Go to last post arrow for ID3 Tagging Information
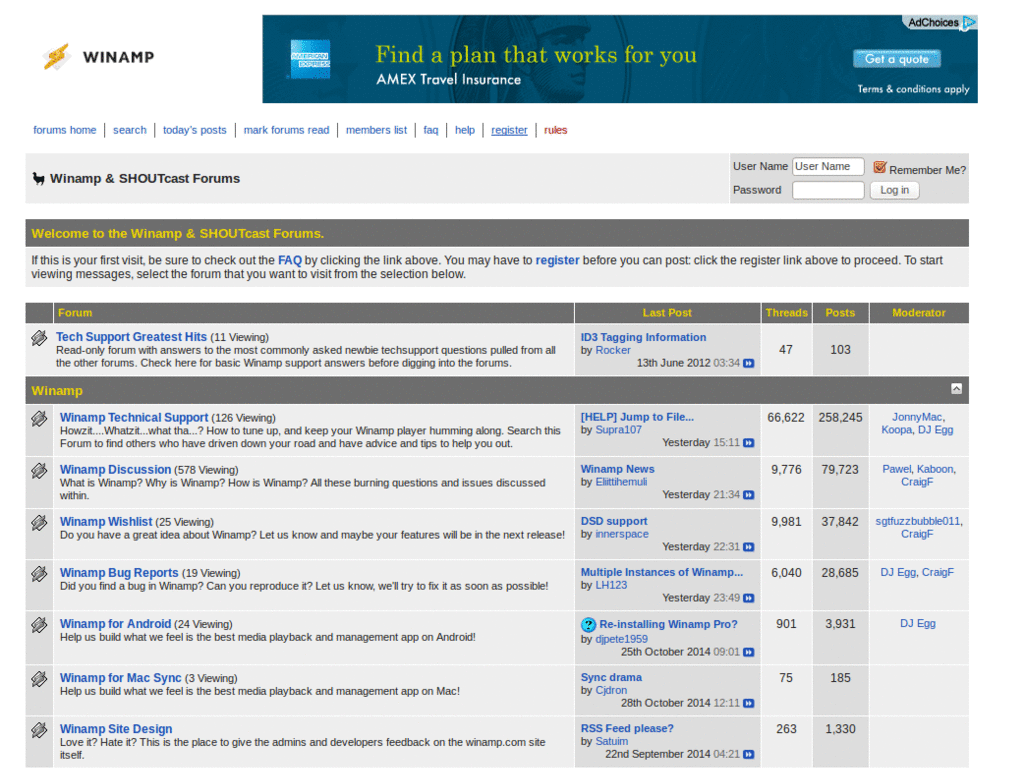Image resolution: width=1024 pixels, height=768 pixels. 748,363
